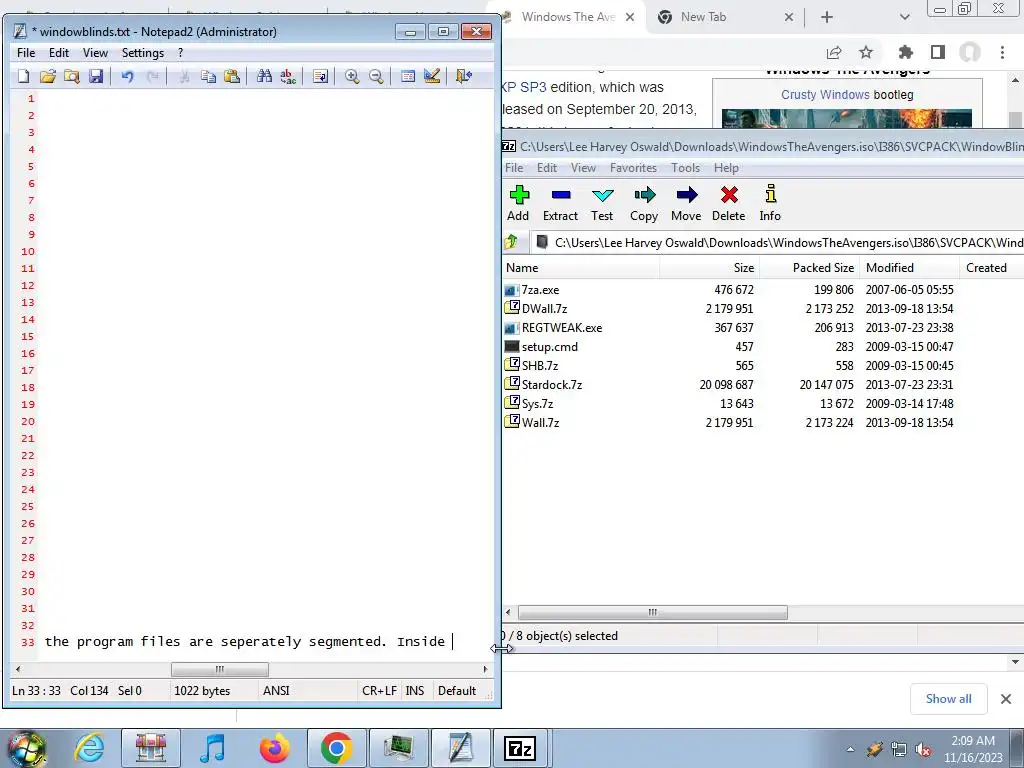Click Test in the 7-Zip toolbar
Image resolution: width=1024 pixels, height=768 pixels.
[x=602, y=203]
